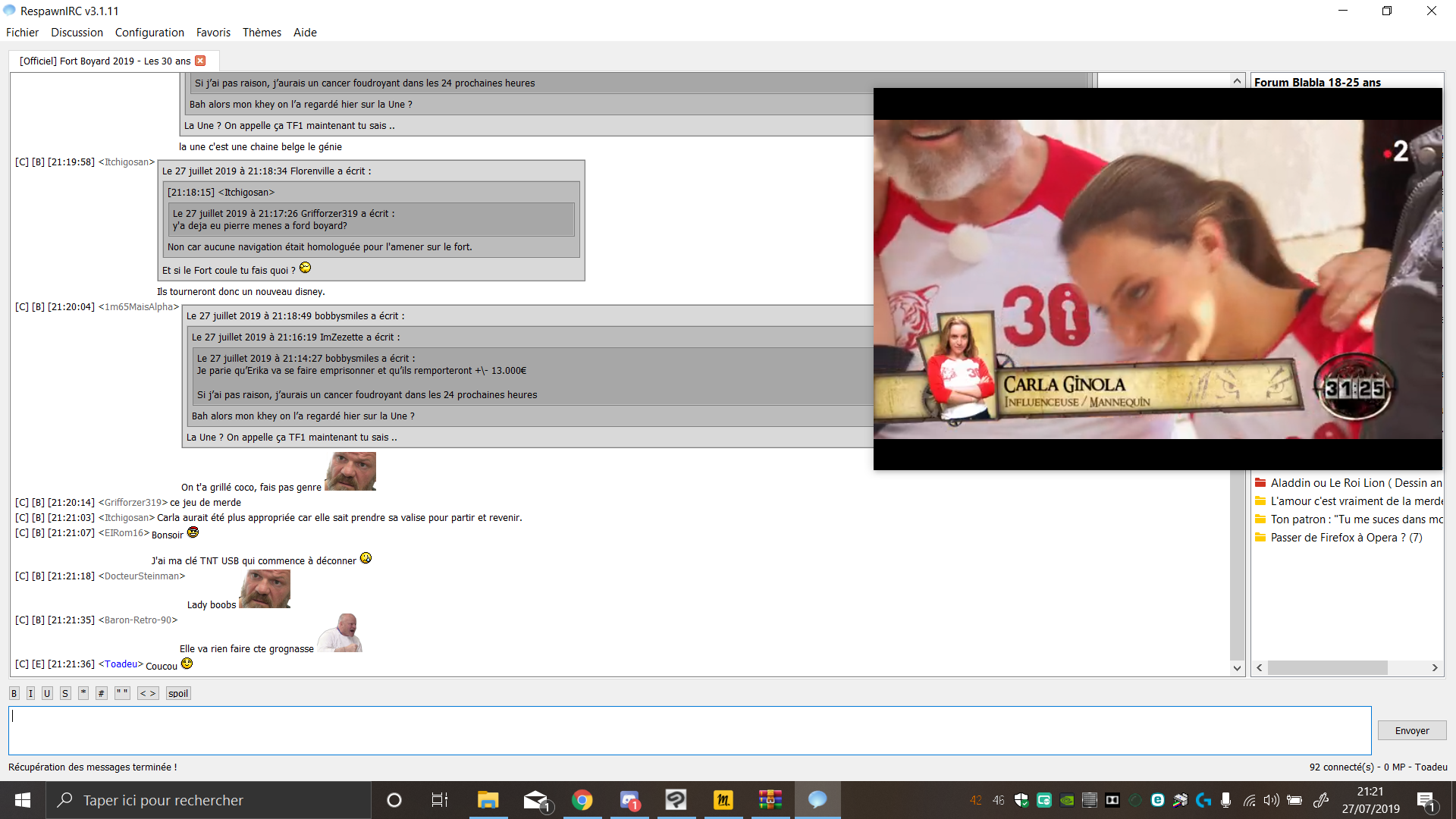Focus the message text input box
Viewport: 1456px width, 819px height.
tap(690, 730)
